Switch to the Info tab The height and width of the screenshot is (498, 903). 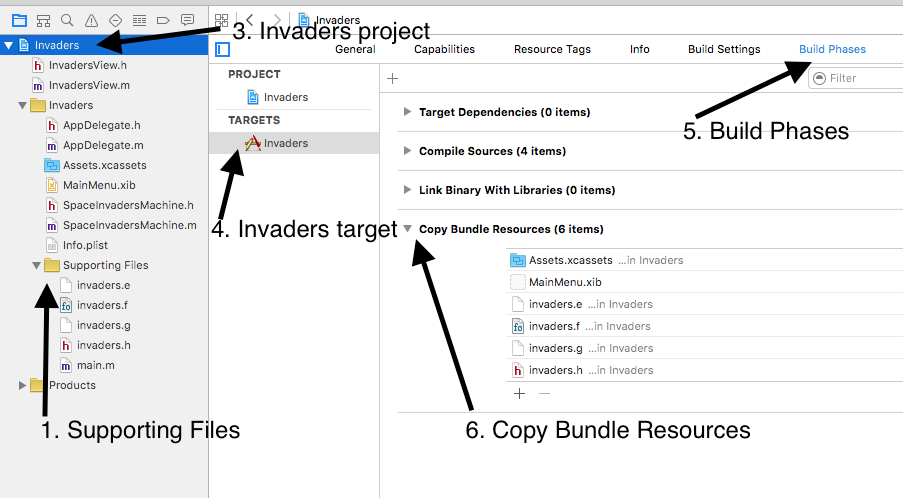pos(639,50)
